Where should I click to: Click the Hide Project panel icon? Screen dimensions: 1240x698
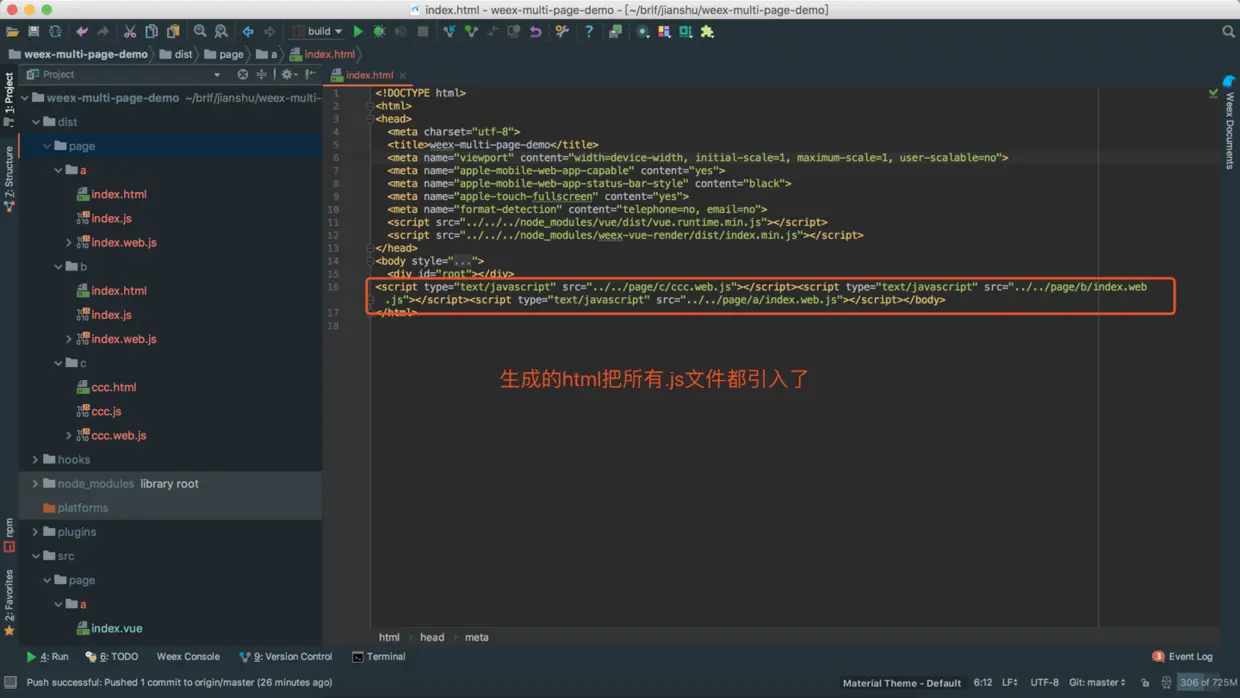(x=311, y=74)
